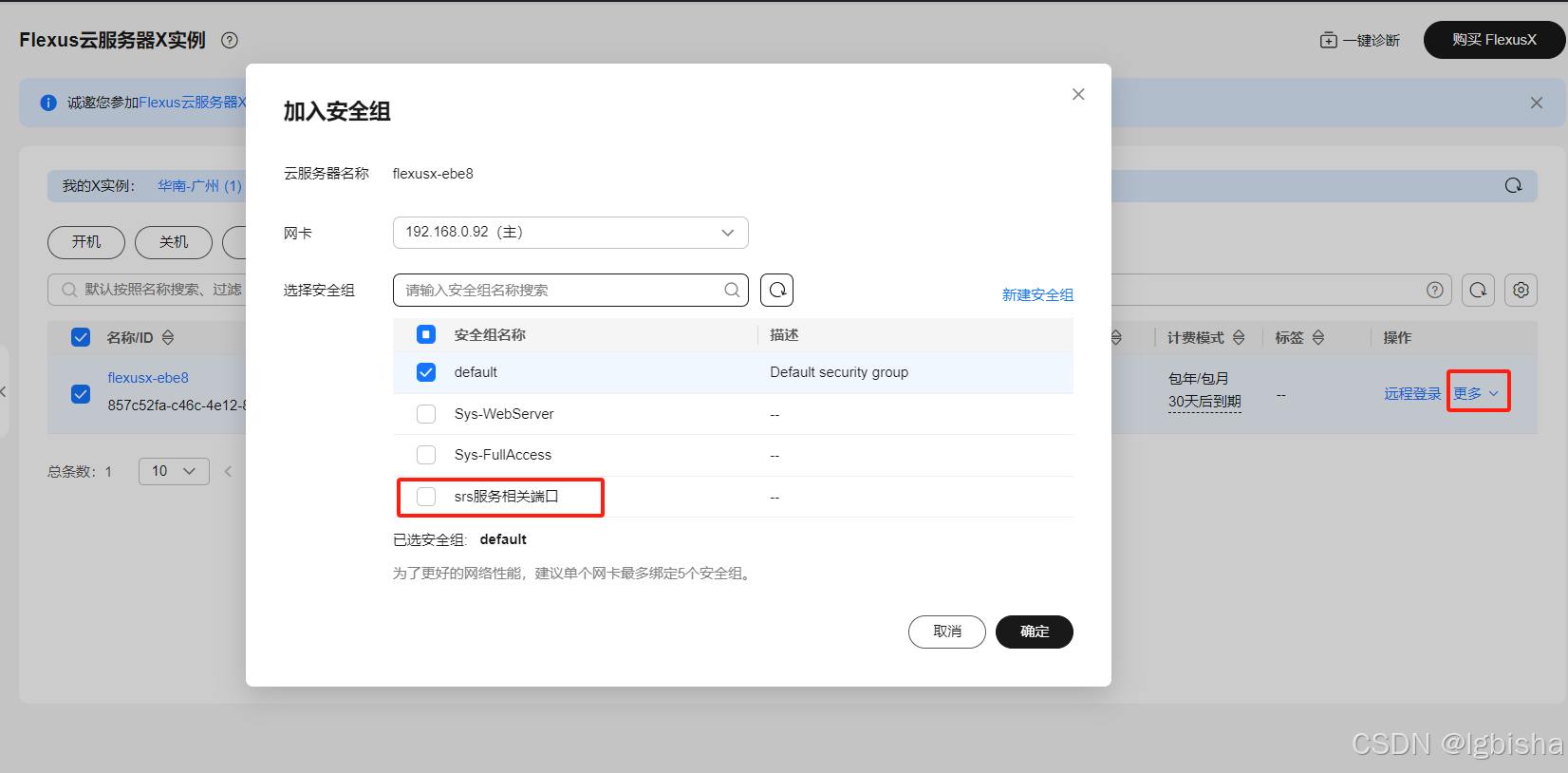
Task: Uncheck the flexusx-ebe8 instance row
Action: coord(81,393)
